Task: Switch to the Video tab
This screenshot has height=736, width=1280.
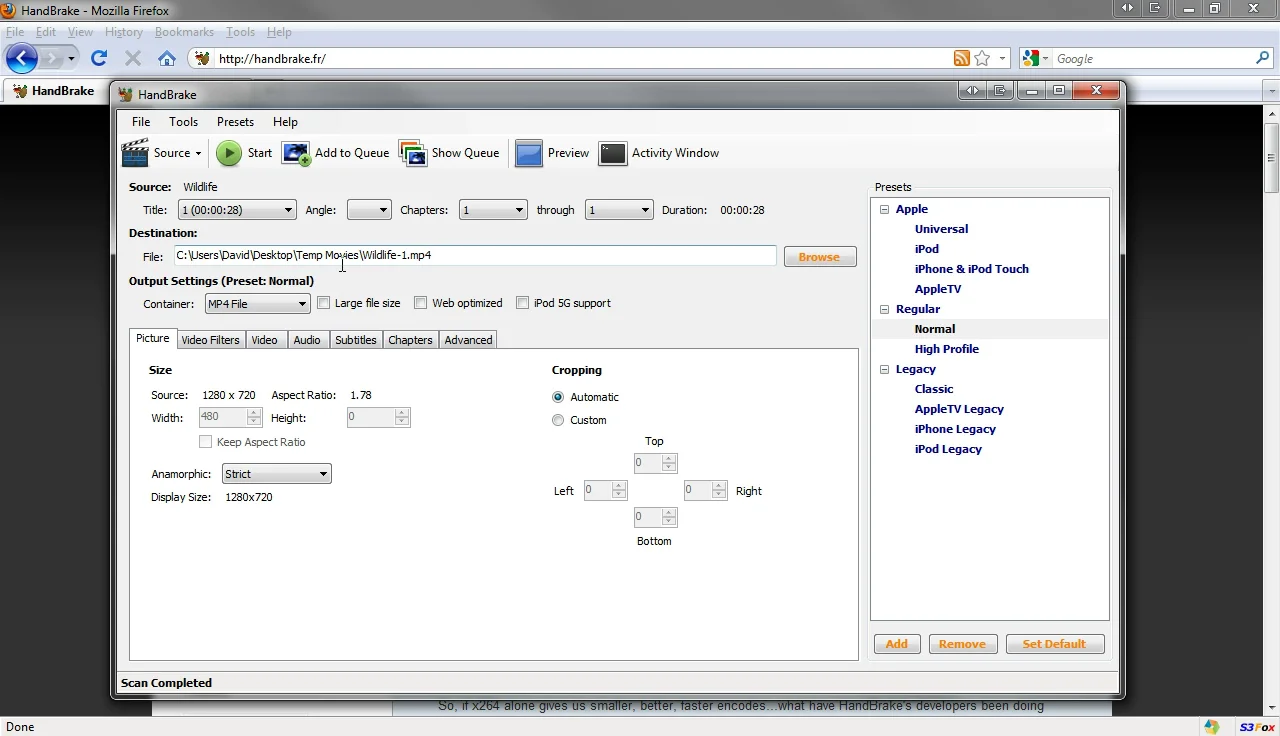Action: (264, 340)
